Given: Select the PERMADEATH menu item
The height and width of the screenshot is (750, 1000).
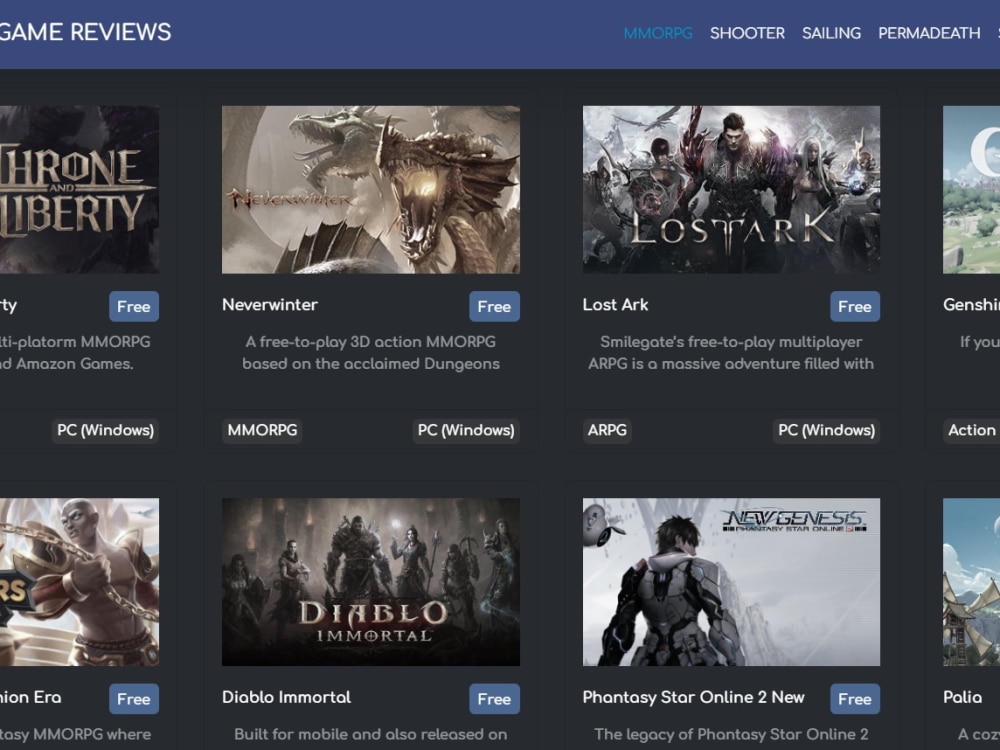Looking at the screenshot, I should pyautogui.click(x=929, y=33).
